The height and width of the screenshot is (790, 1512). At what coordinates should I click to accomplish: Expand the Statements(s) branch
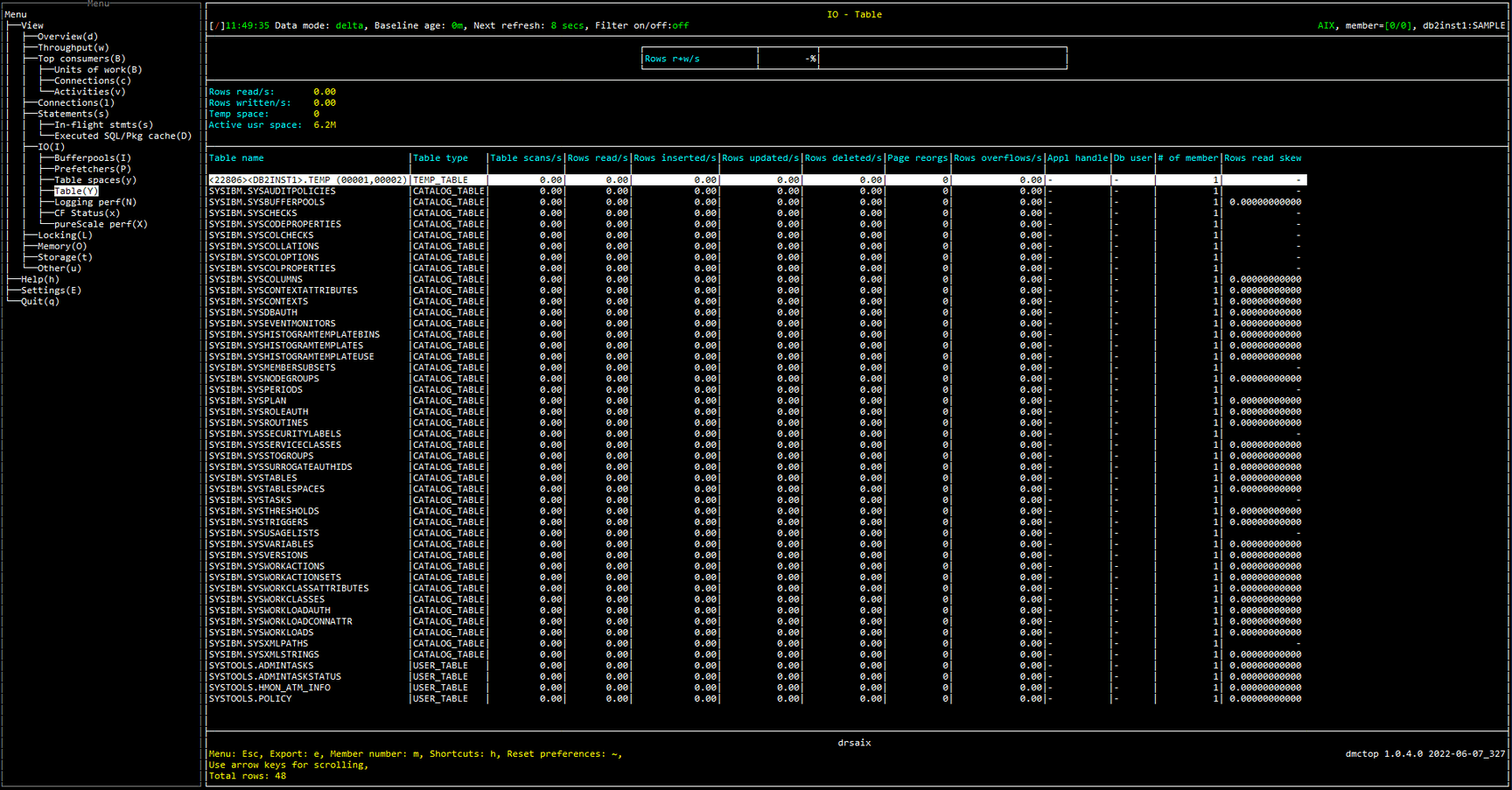point(73,114)
